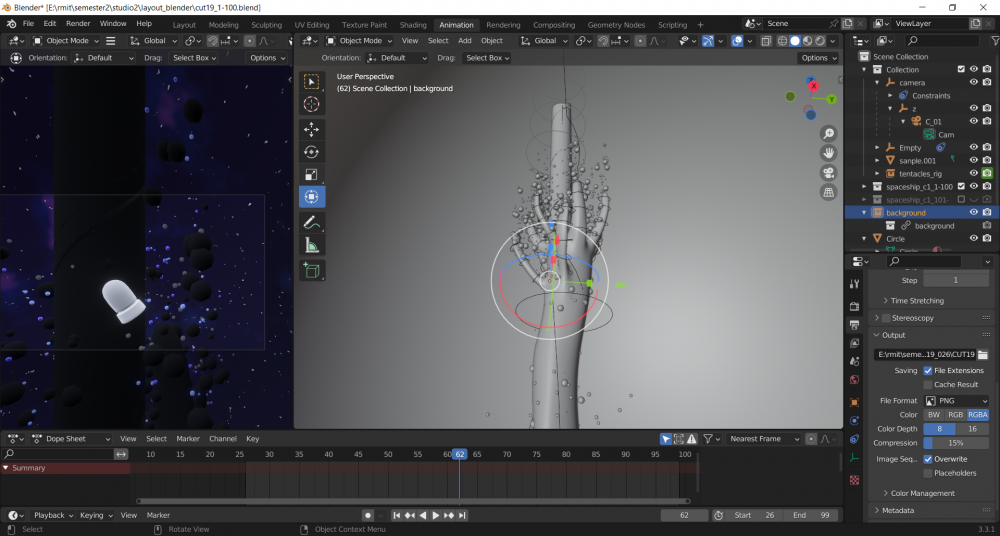Collapse the background collection in outliner
This screenshot has width=1000, height=536.
[x=865, y=212]
